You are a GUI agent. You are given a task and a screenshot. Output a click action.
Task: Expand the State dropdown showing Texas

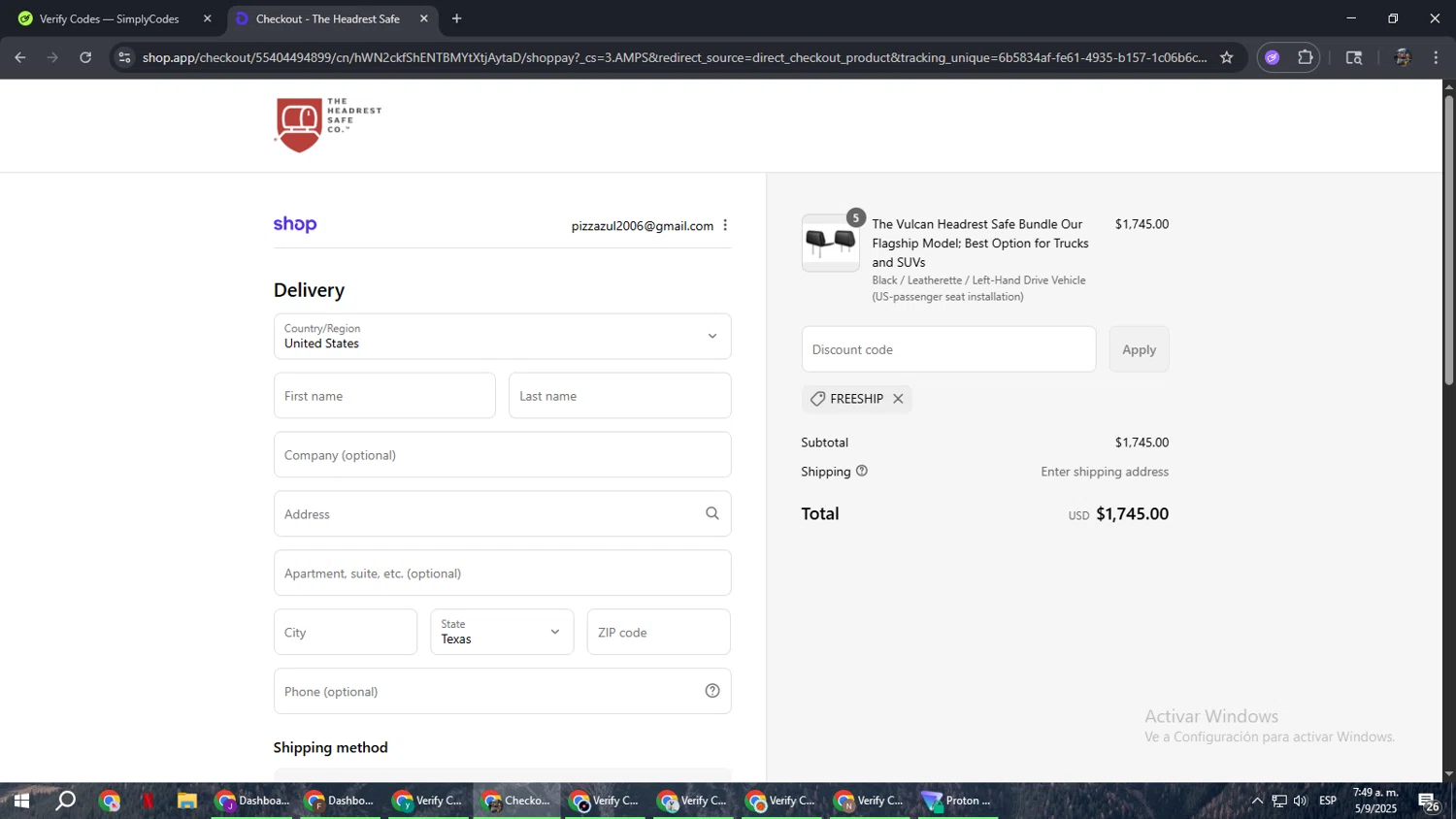point(502,632)
